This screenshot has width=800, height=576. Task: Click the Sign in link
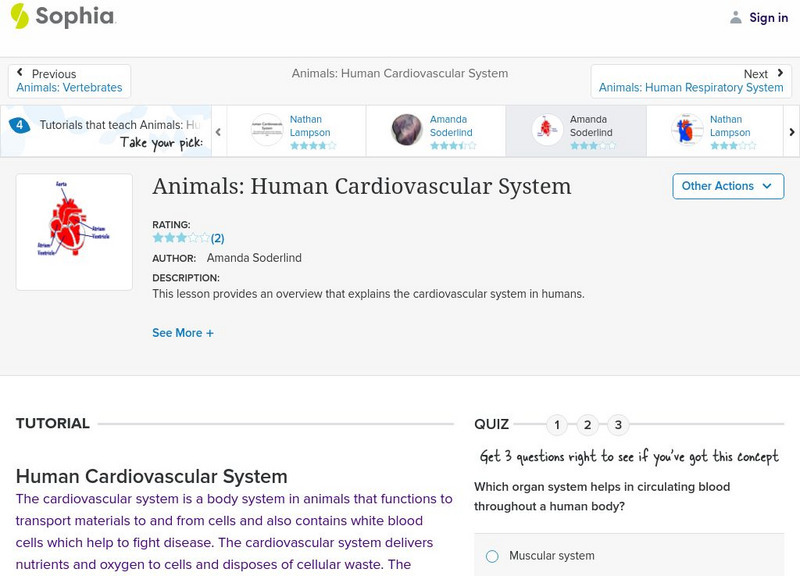tap(768, 17)
